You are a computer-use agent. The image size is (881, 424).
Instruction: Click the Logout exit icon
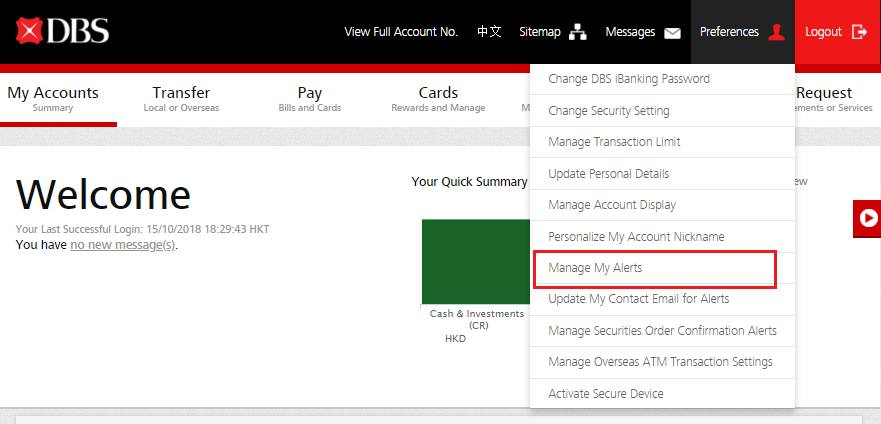point(859,32)
